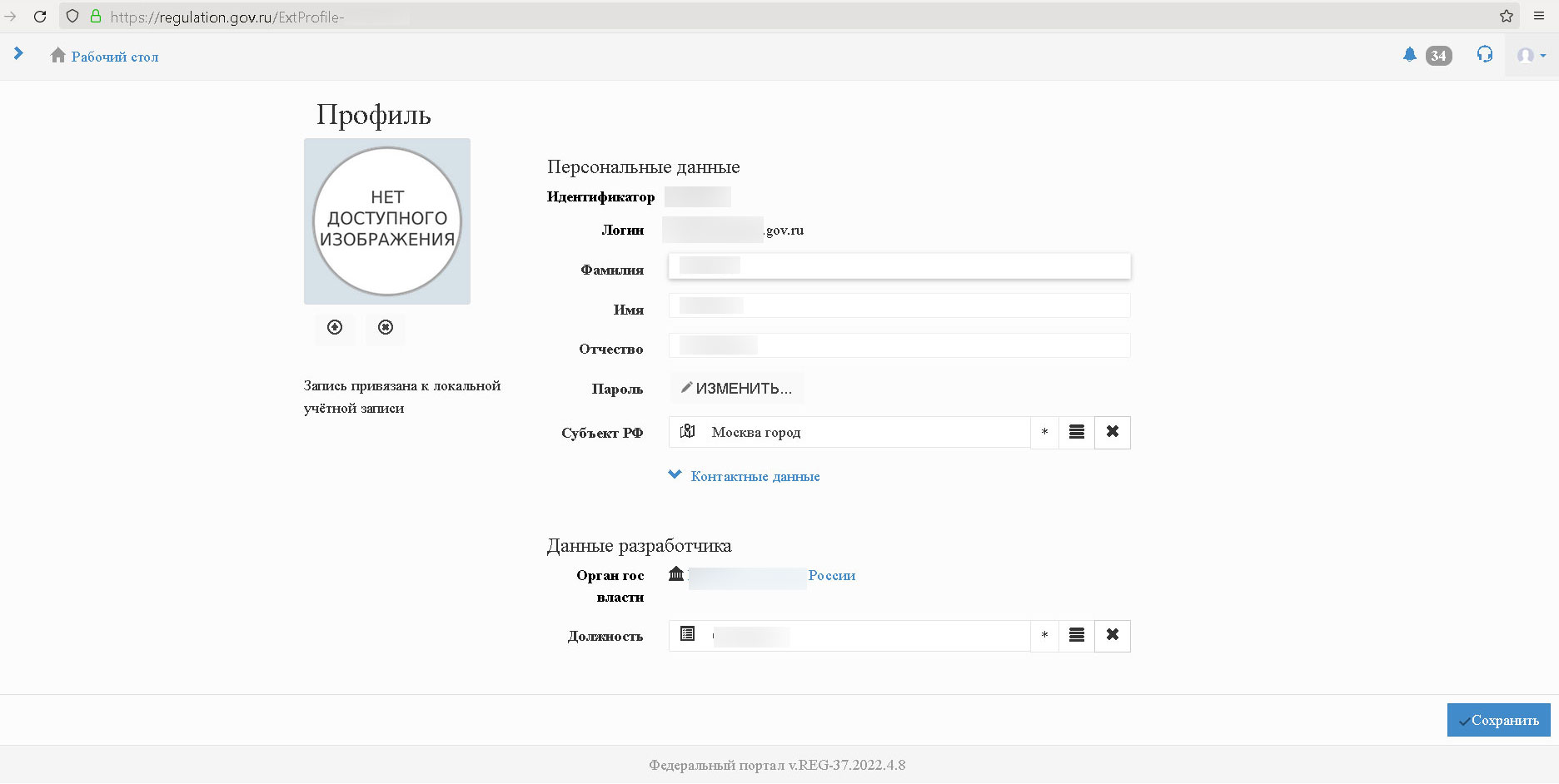Open list picker for Должность

coord(1077,636)
